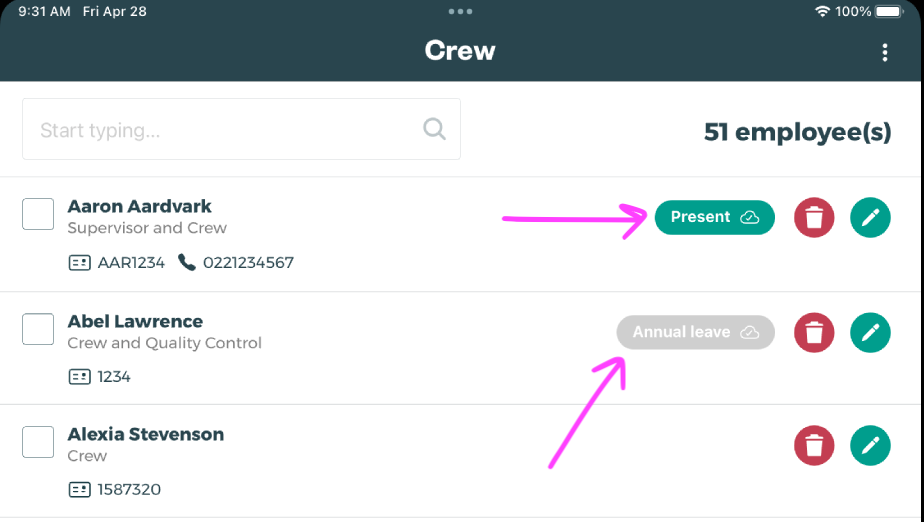Tap Aaron Aardvark's phone icon
The image size is (924, 522).
tap(186, 263)
